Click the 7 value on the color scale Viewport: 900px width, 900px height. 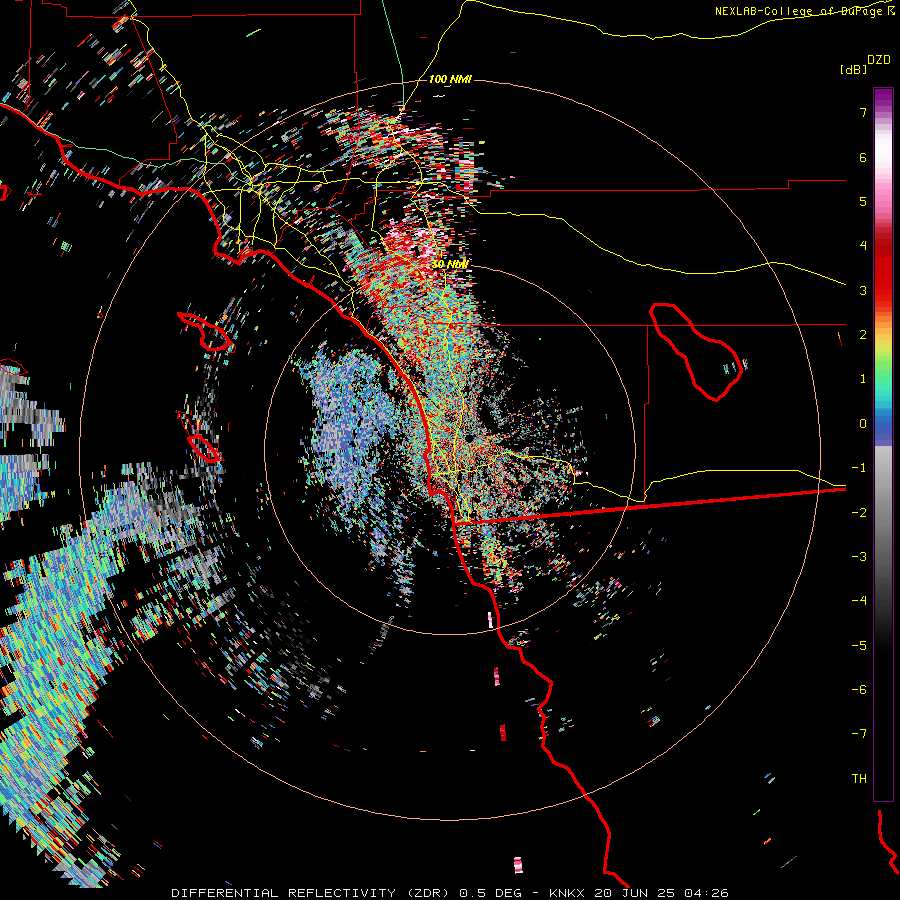point(863,112)
